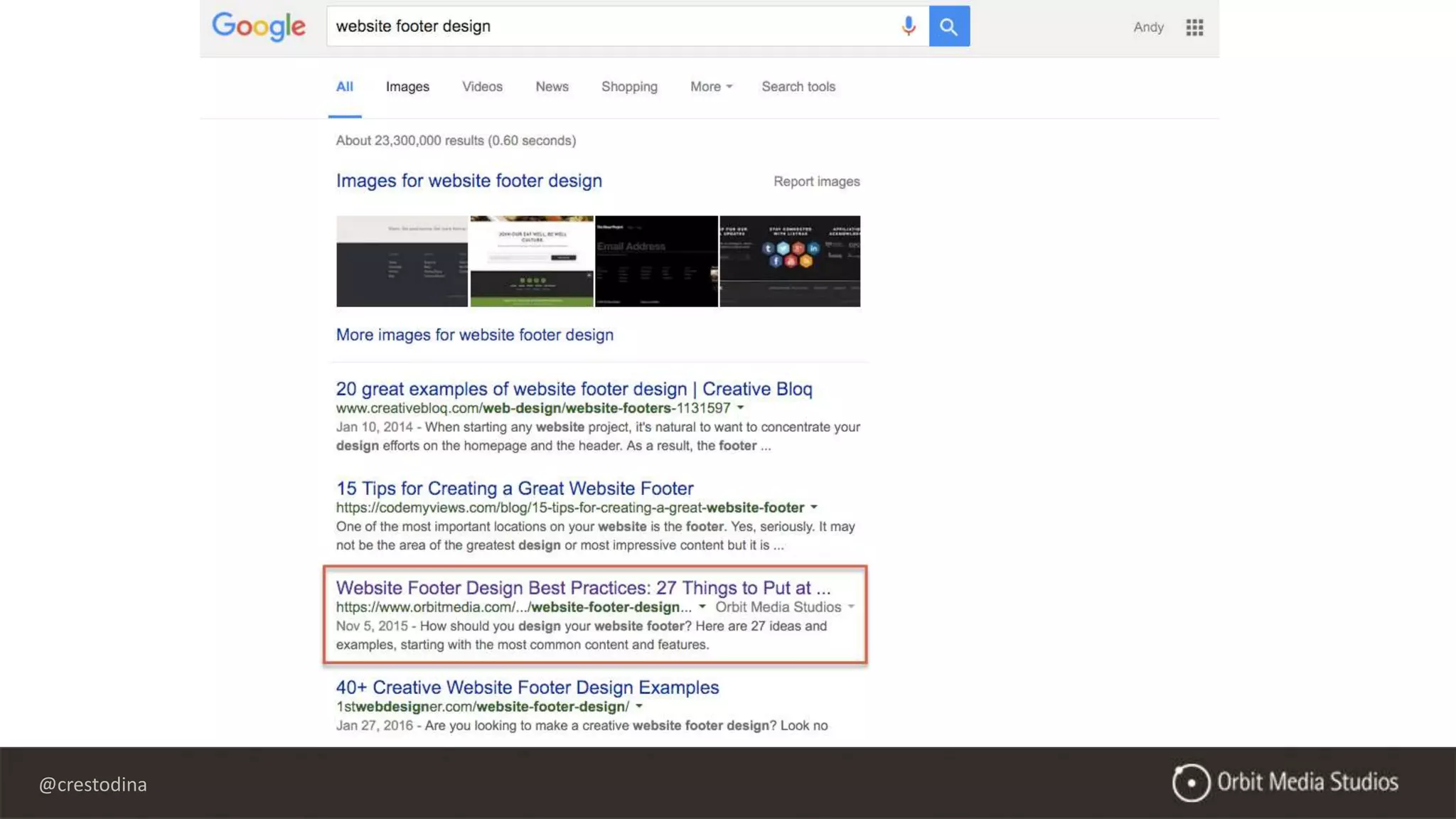Open dropdown arrow after orbitmedia URL

(x=702, y=607)
